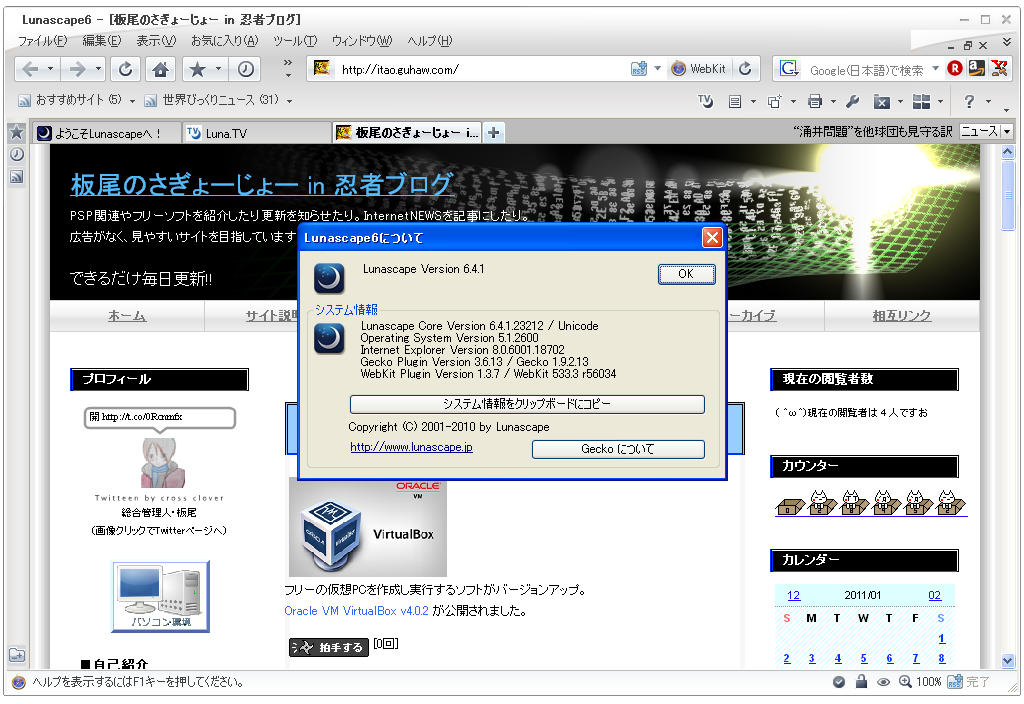Open the Luna.TV toolbar icon
This screenshot has height=704, width=1024.
click(705, 101)
